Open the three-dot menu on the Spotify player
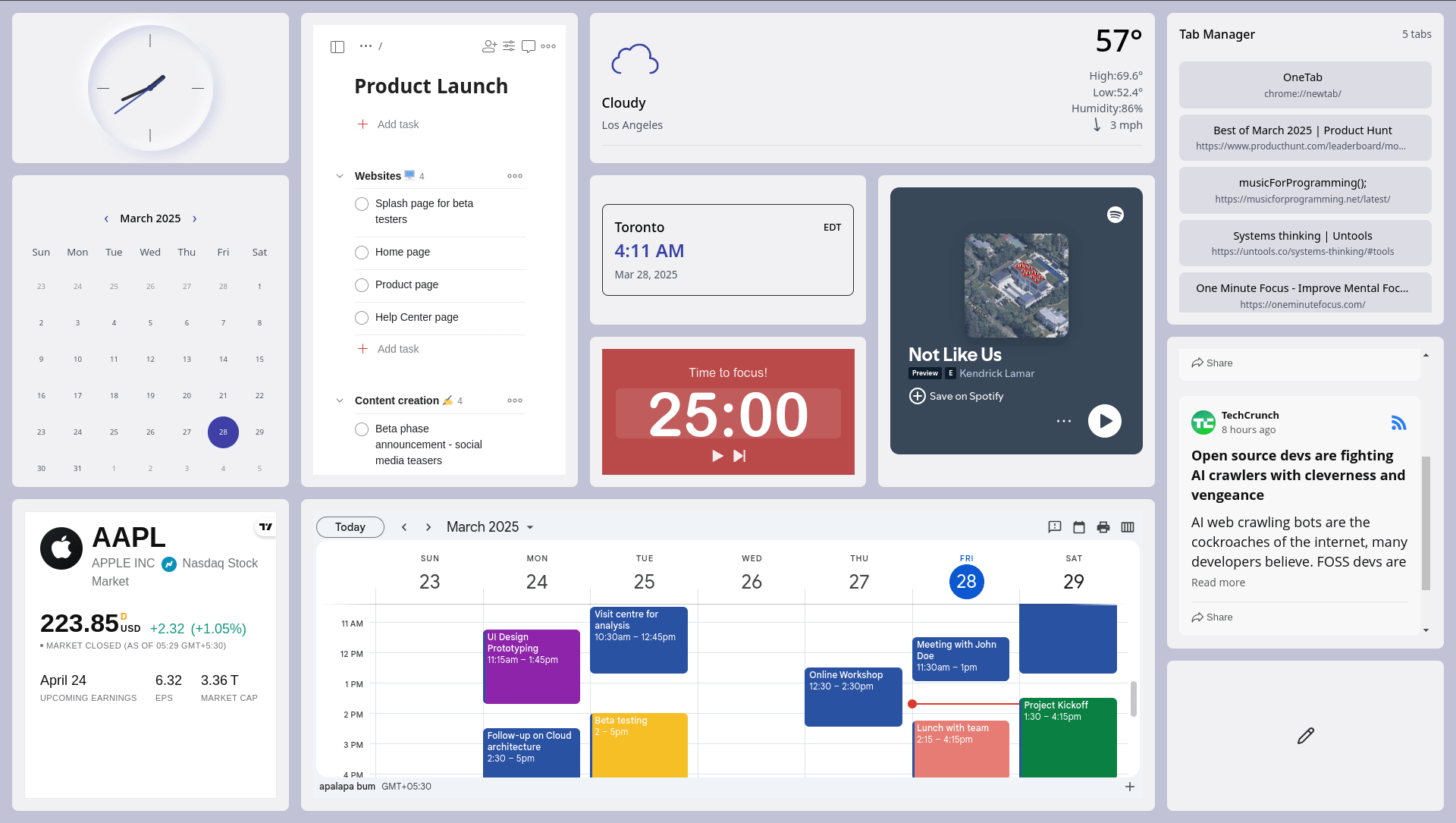This screenshot has width=1456, height=823. click(1064, 421)
